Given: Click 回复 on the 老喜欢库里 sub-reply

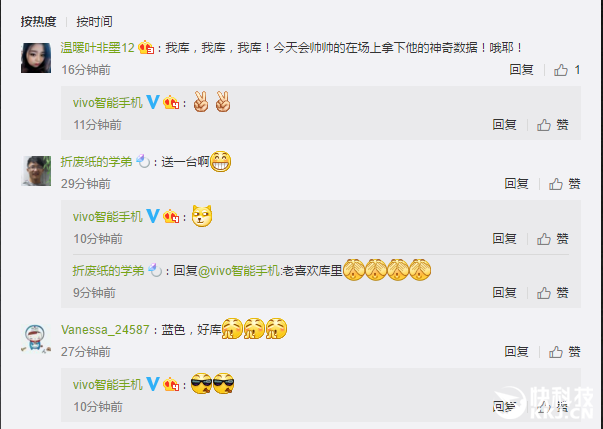Looking at the screenshot, I should 504,293.
